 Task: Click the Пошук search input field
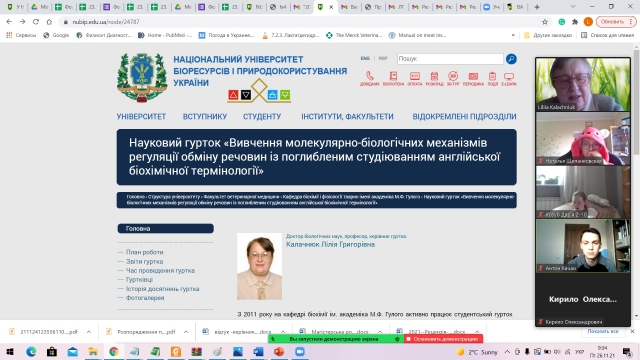(x=450, y=59)
